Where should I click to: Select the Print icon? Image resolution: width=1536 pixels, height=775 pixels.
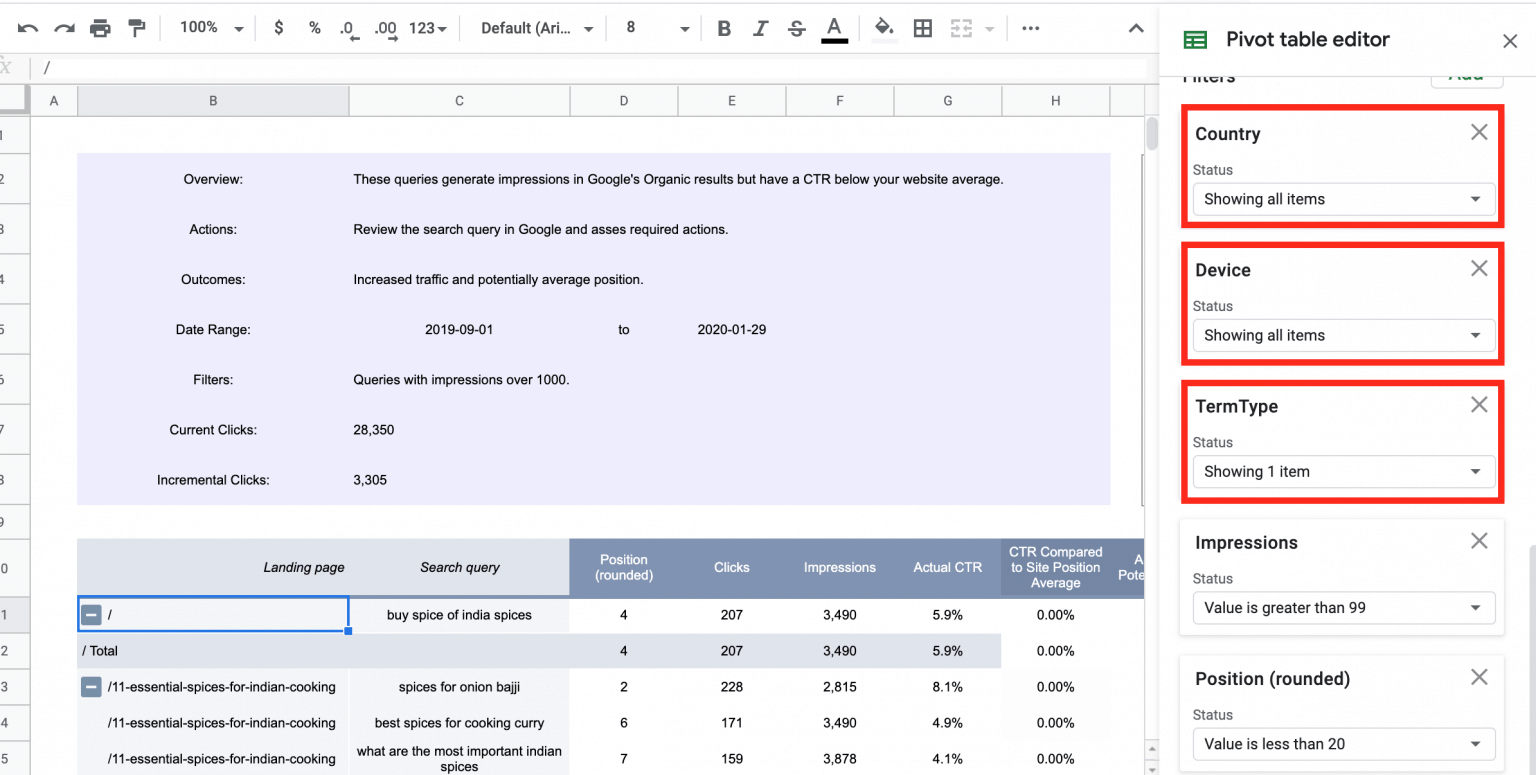pyautogui.click(x=100, y=27)
